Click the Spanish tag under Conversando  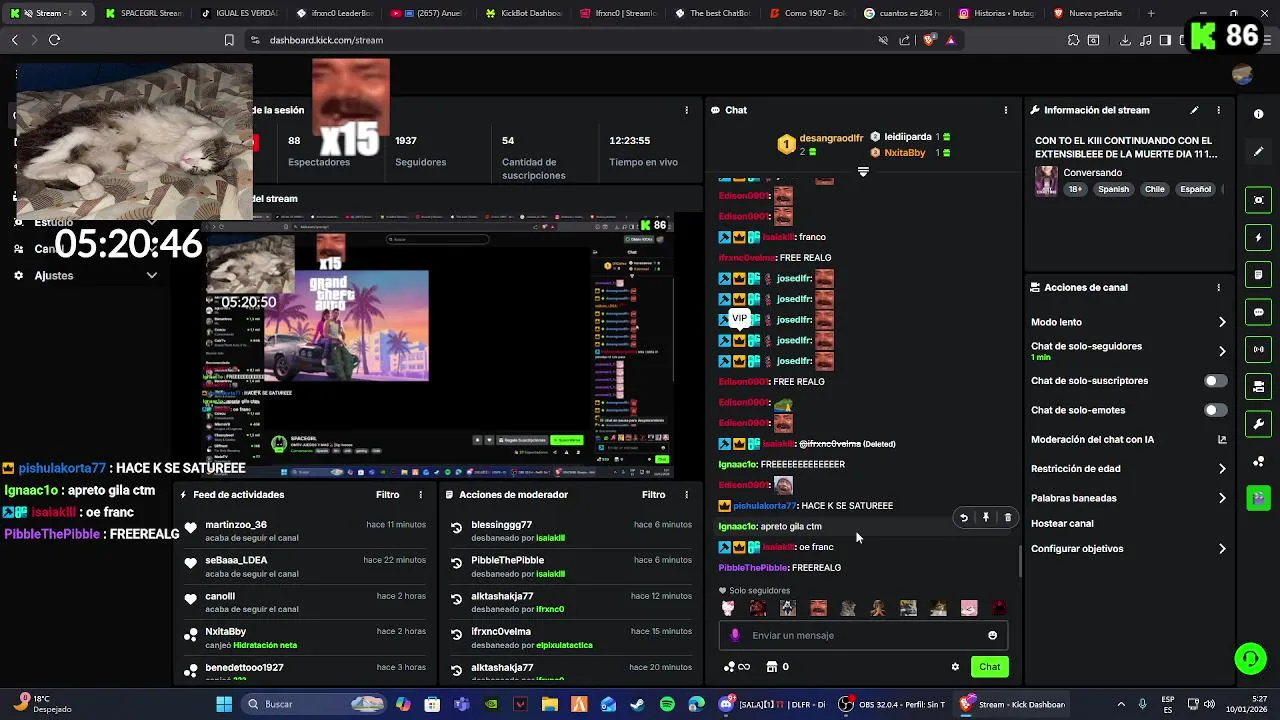(1113, 189)
